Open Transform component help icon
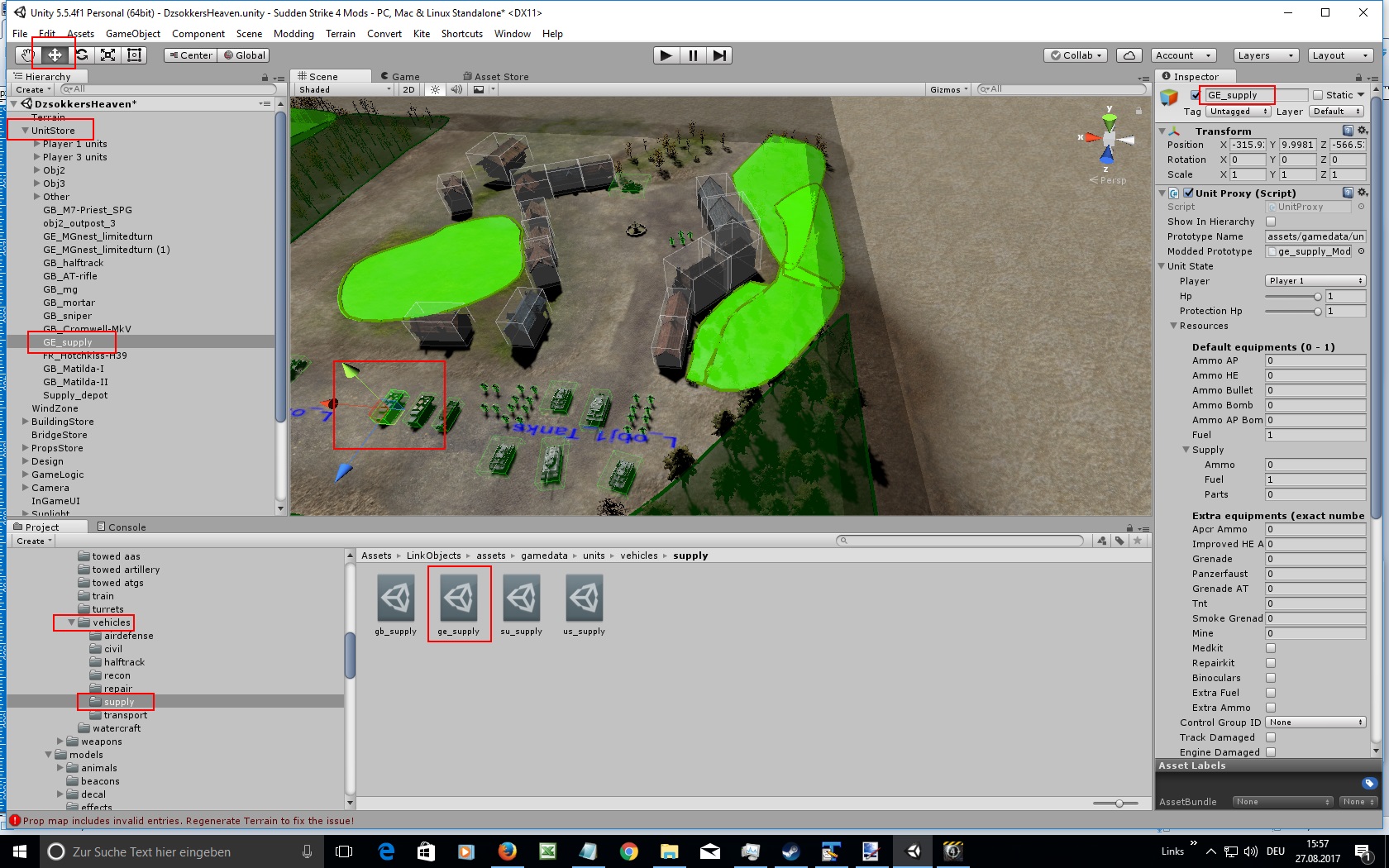 (x=1348, y=131)
